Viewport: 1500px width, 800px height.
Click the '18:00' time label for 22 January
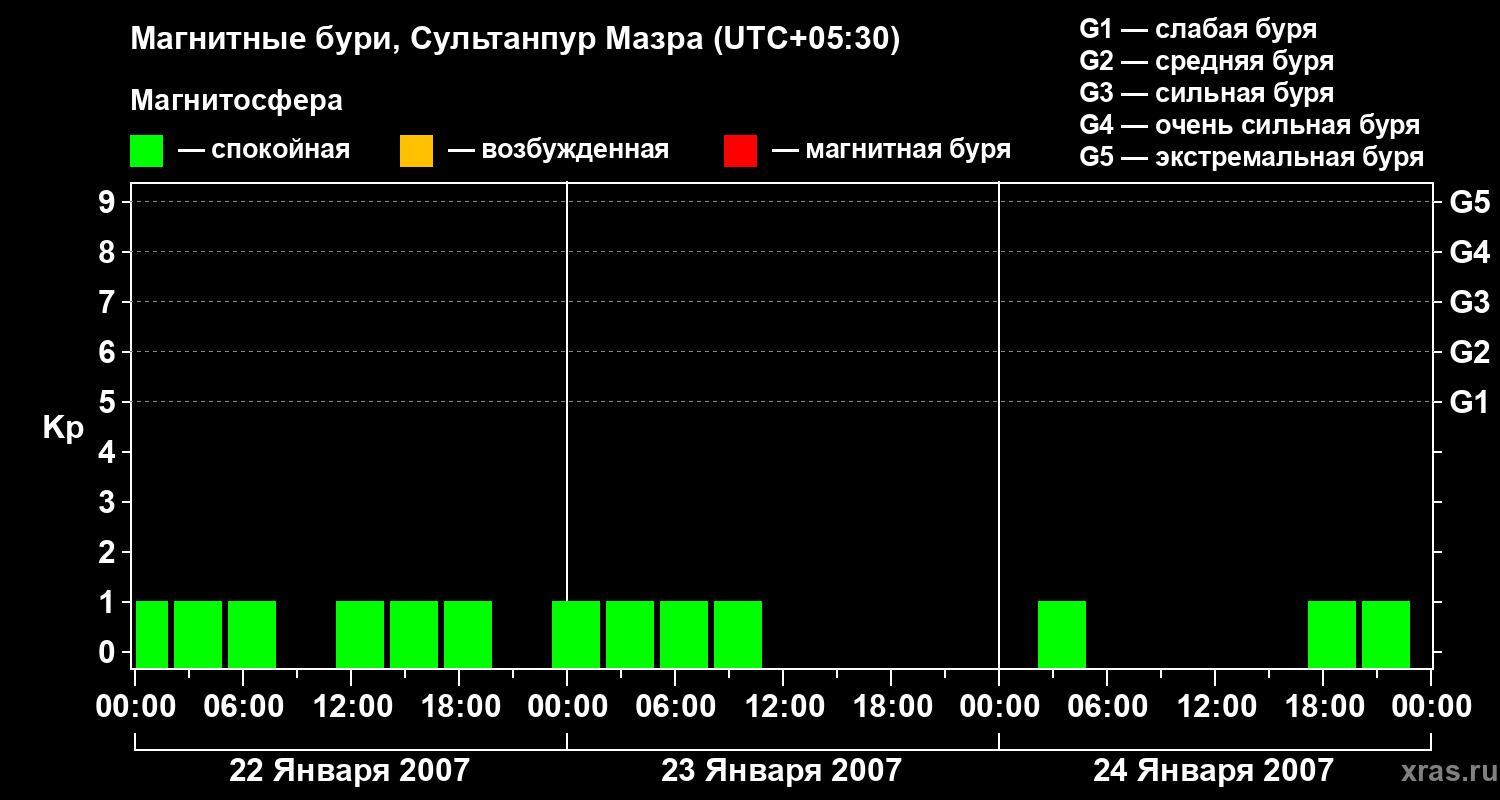click(x=459, y=707)
